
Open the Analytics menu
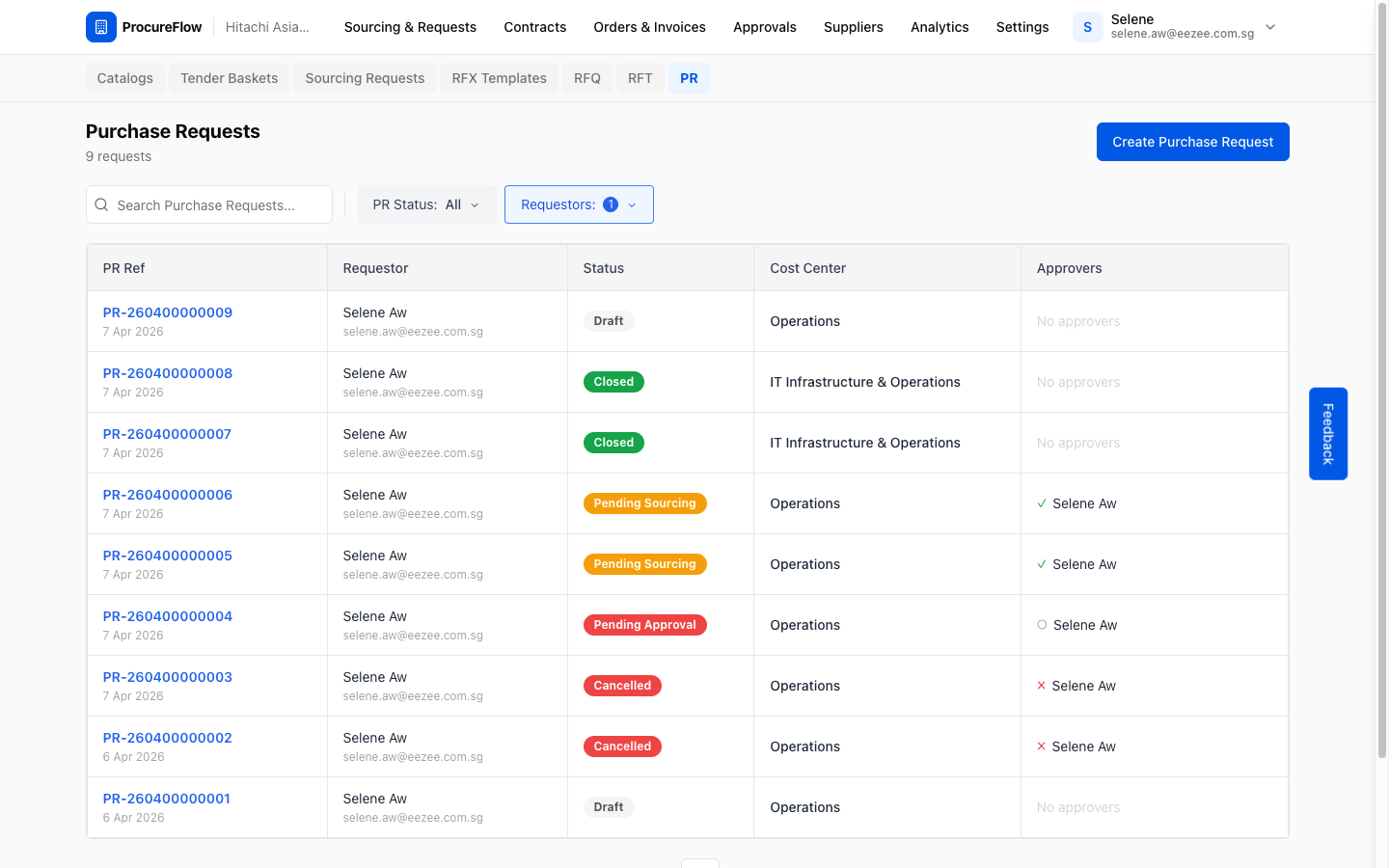tap(940, 27)
